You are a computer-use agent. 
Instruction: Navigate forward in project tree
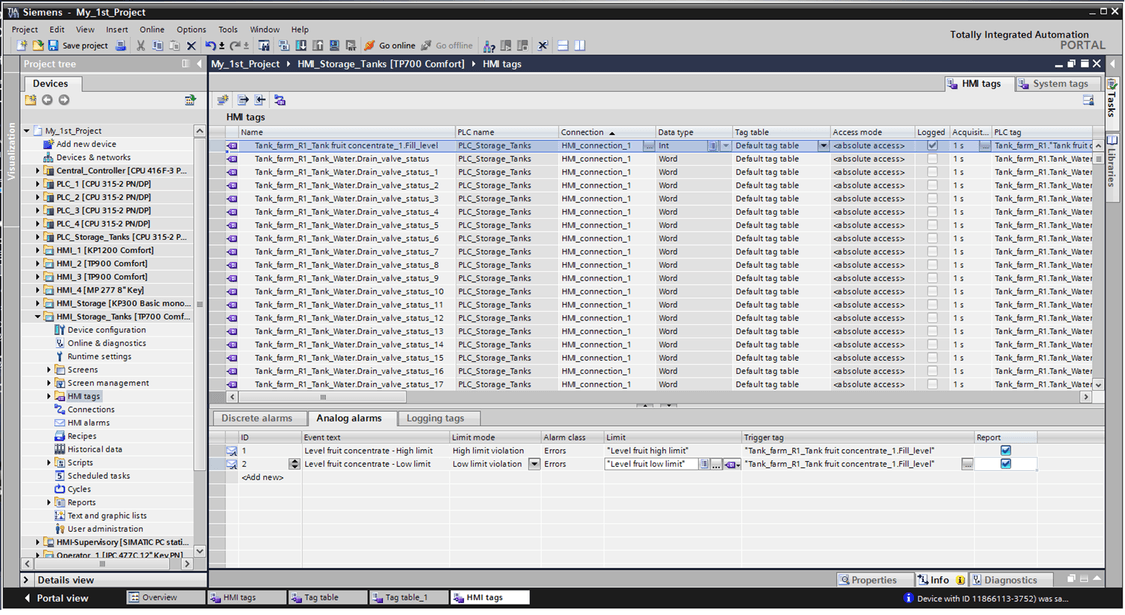[x=64, y=100]
